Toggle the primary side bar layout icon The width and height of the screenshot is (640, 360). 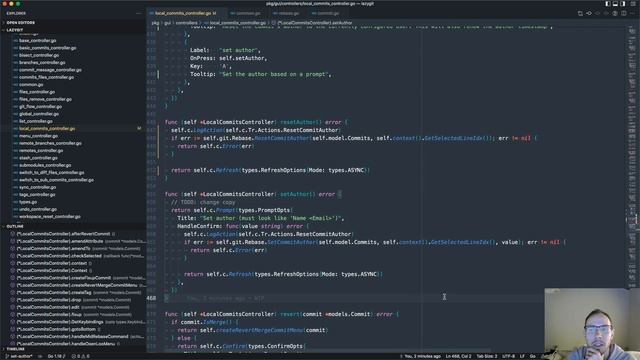coord(607,4)
